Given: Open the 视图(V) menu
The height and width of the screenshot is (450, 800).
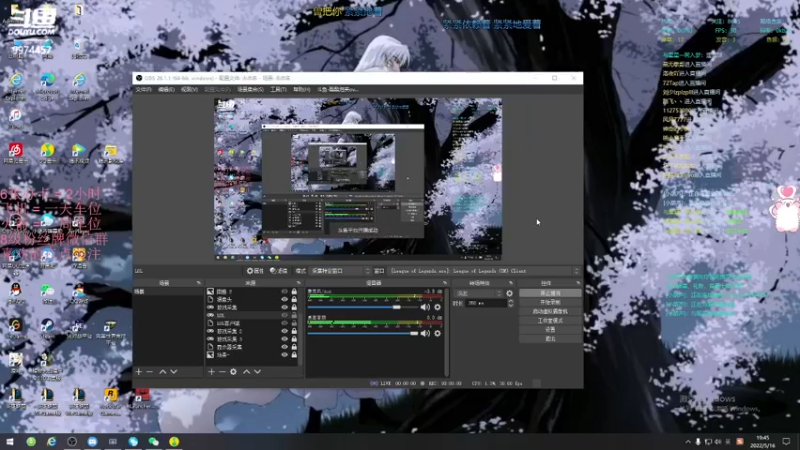Looking at the screenshot, I should click(189, 90).
